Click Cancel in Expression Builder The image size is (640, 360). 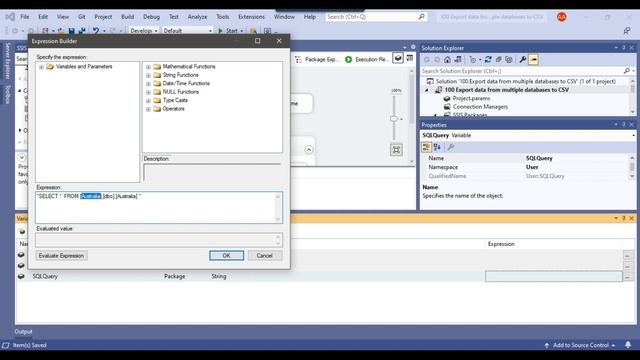tap(264, 256)
